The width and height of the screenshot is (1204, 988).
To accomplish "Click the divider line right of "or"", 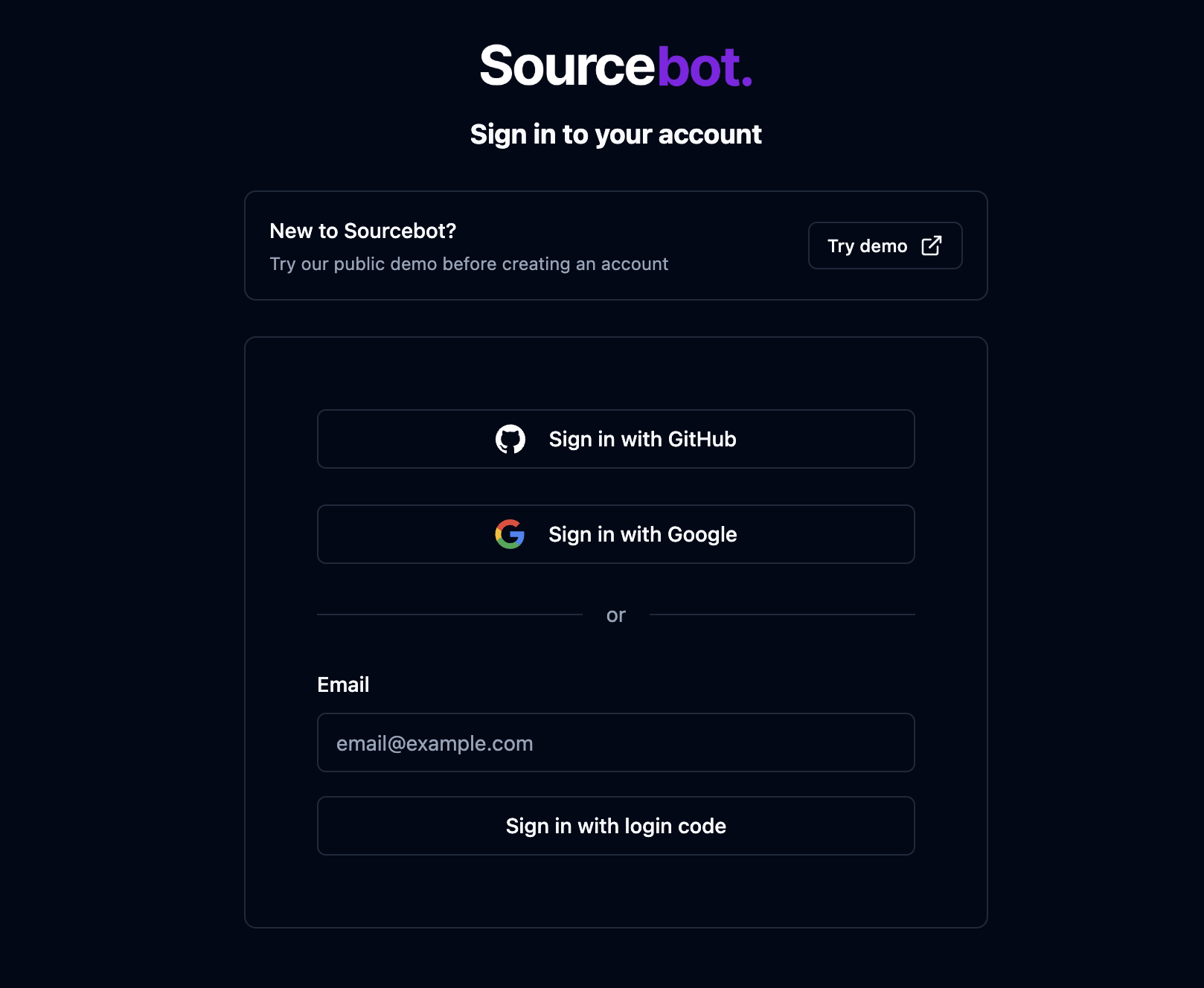I will (x=781, y=615).
